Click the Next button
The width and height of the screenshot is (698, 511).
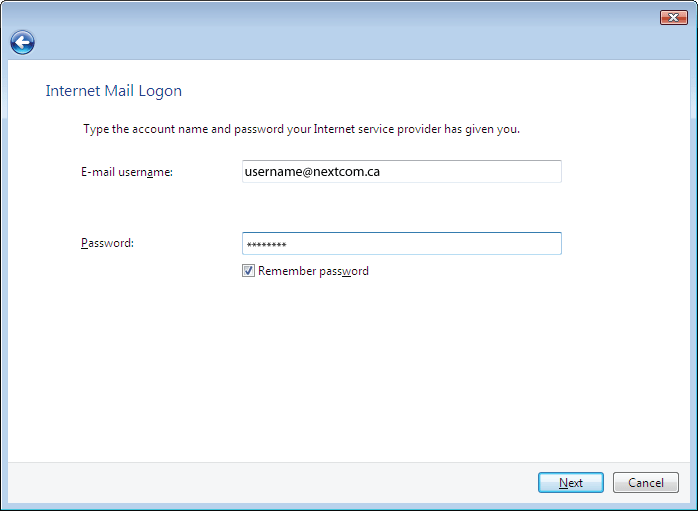point(571,483)
